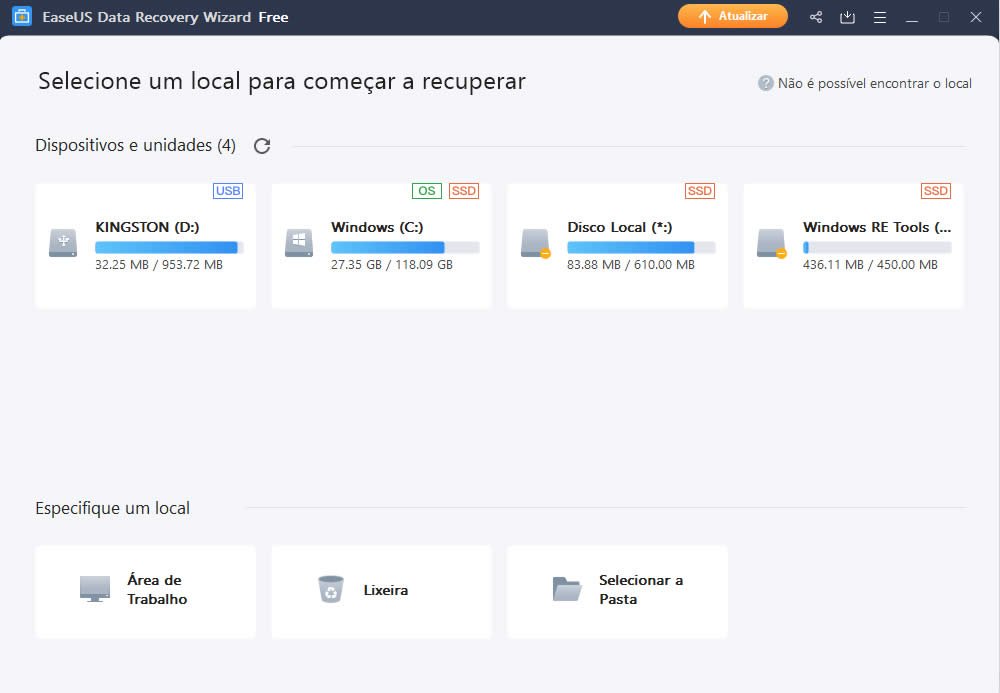The width and height of the screenshot is (1000, 693).
Task: Click the recycle bin icon
Action: pyautogui.click(x=331, y=589)
